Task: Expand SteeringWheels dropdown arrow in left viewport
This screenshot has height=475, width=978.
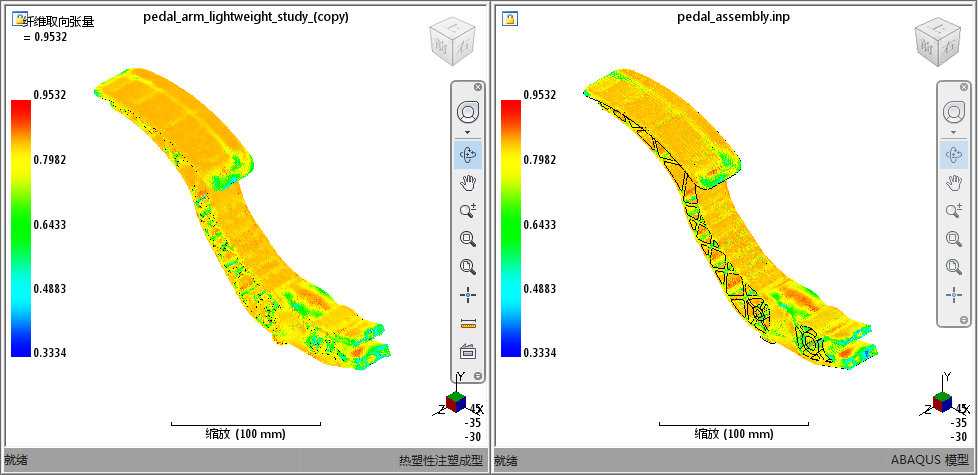Action: 468,132
